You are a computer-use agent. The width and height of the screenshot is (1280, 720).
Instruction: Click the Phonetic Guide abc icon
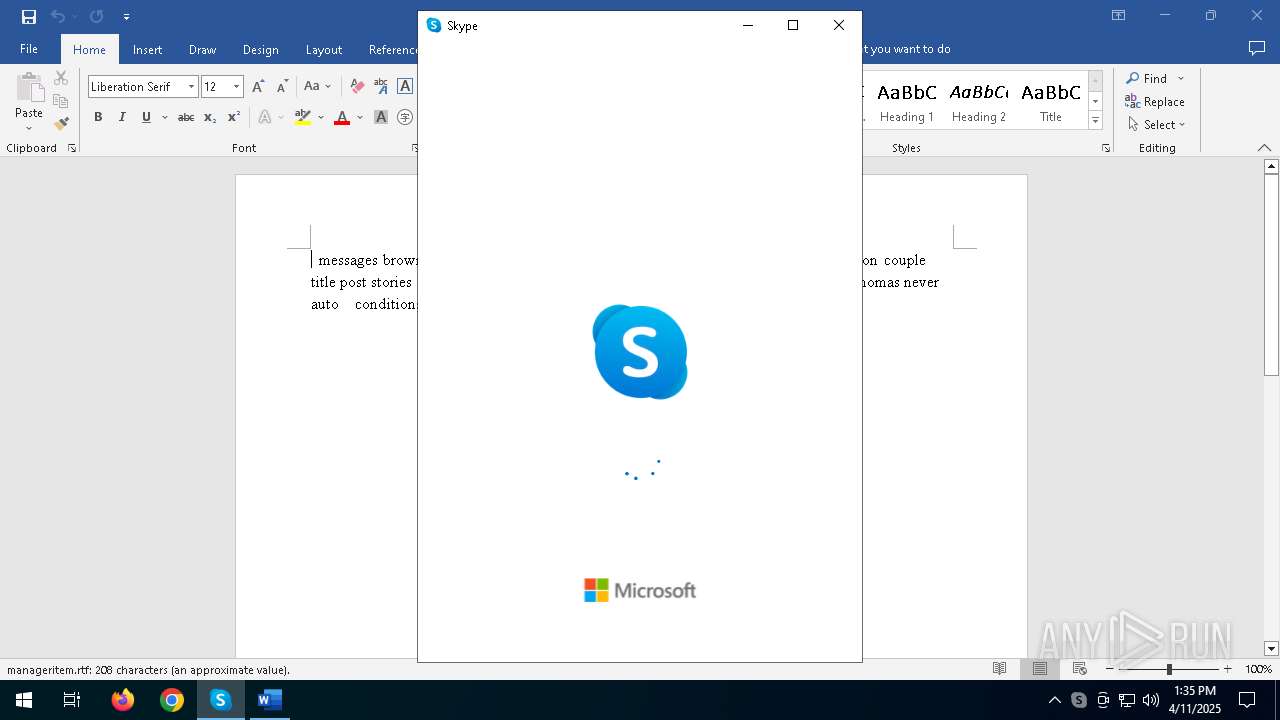pyautogui.click(x=381, y=87)
